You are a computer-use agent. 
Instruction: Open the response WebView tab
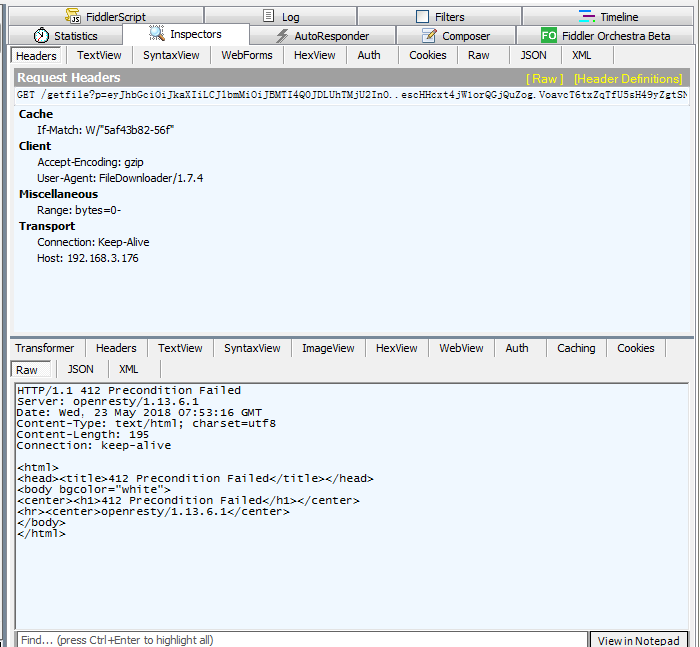tap(461, 348)
